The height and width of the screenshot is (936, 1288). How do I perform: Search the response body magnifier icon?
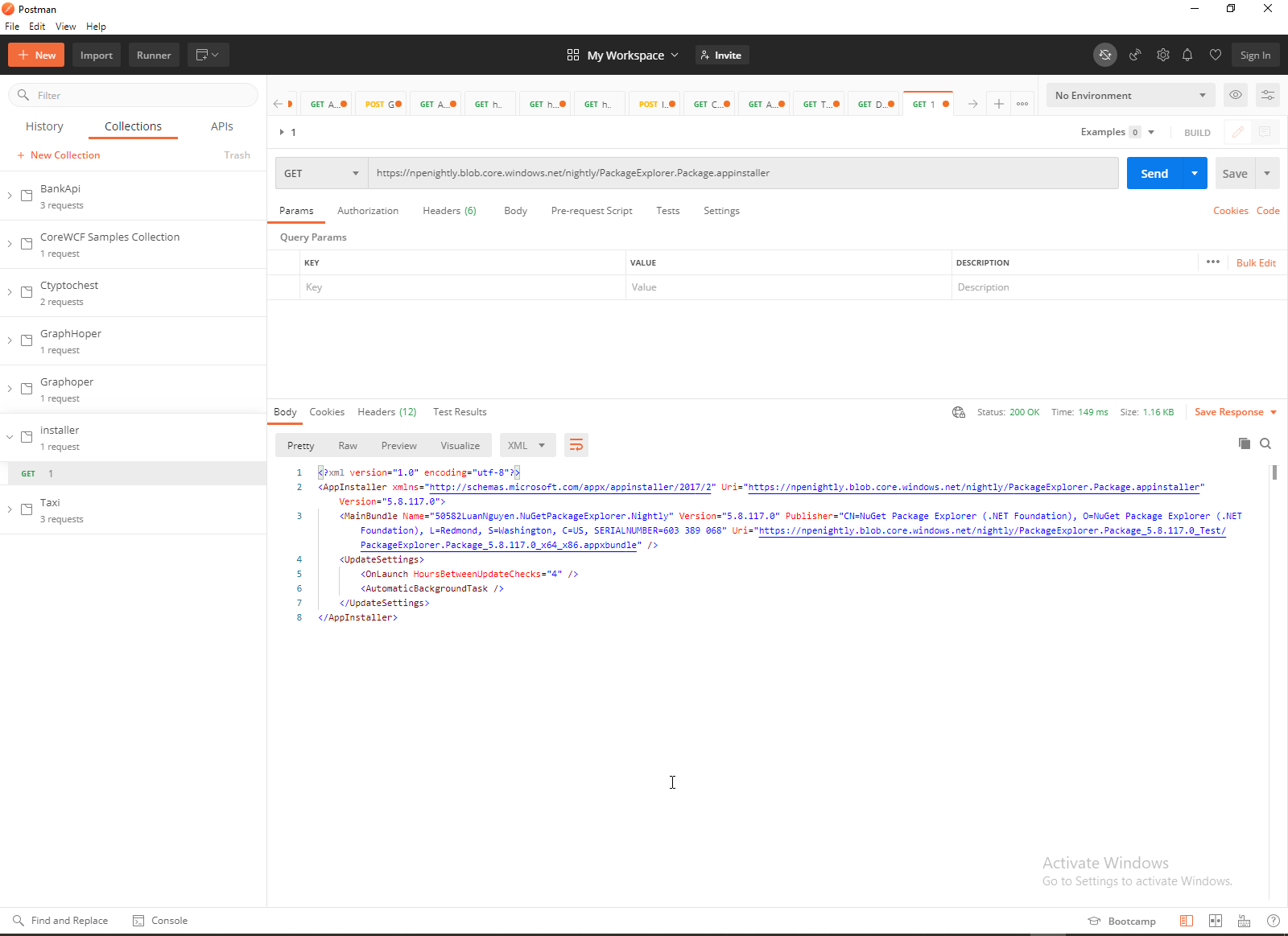pyautogui.click(x=1265, y=443)
